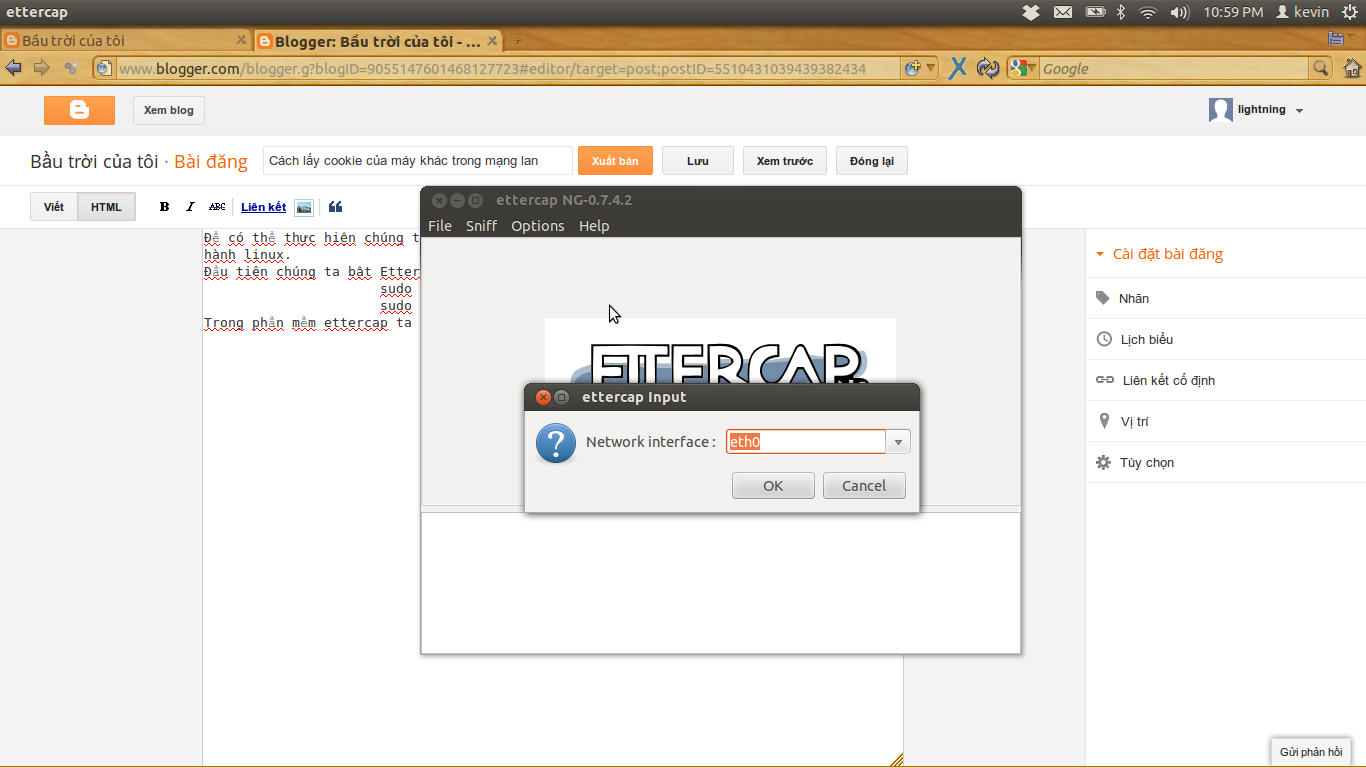Click the browser forward arrow
The width and height of the screenshot is (1366, 768).
pos(41,68)
